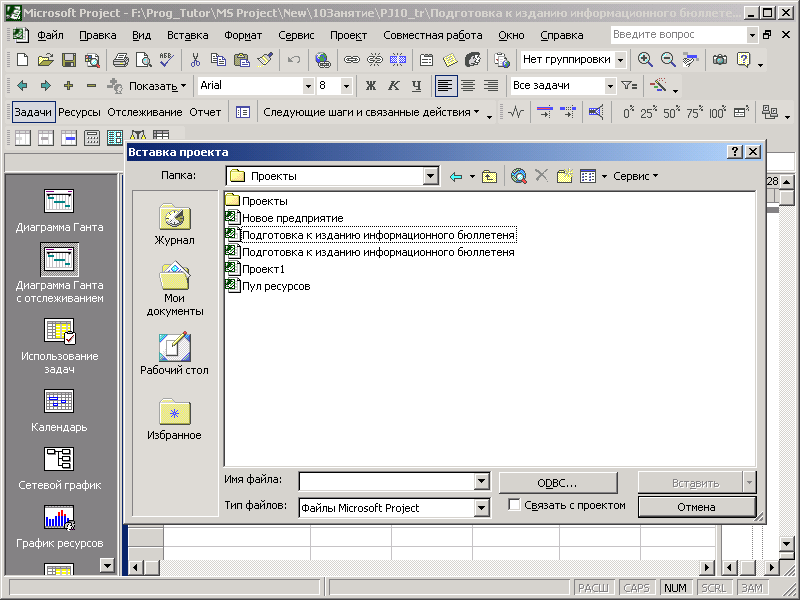Screen dimensions: 800x600
Task: Open the Все задачи filter dropdown
Action: point(610,86)
